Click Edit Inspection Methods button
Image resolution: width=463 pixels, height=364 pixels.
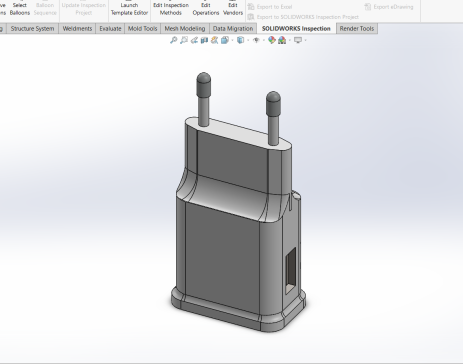[171, 8]
